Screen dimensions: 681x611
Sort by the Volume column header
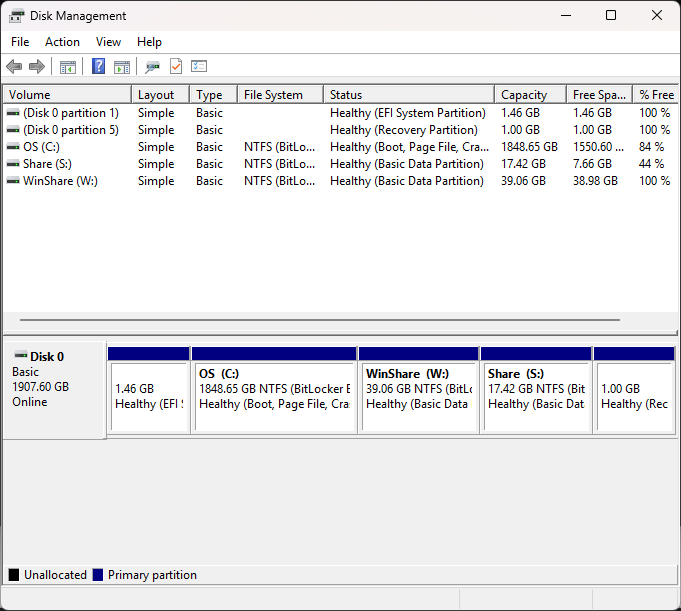[67, 95]
